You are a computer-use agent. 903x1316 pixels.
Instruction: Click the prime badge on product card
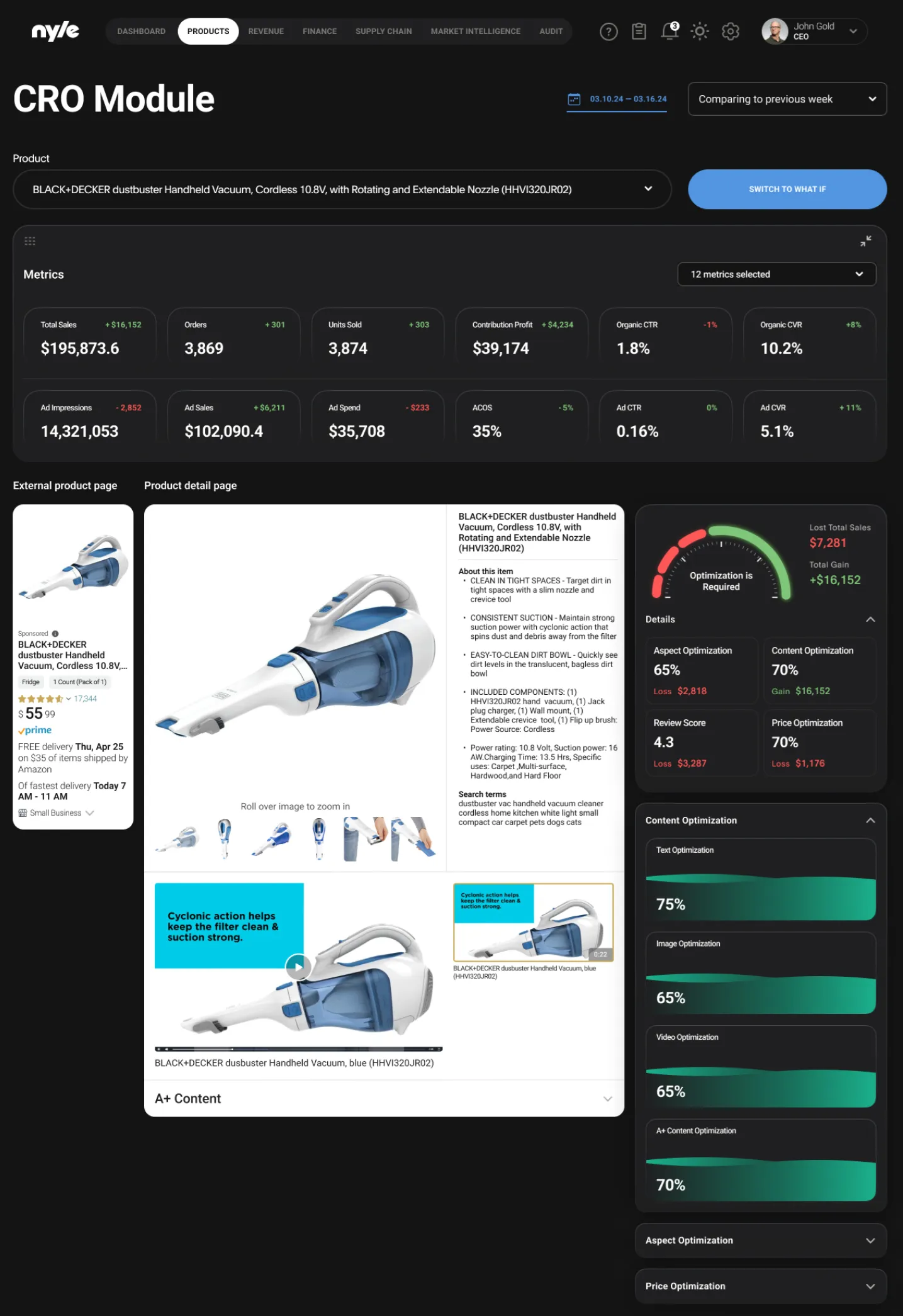(x=35, y=730)
